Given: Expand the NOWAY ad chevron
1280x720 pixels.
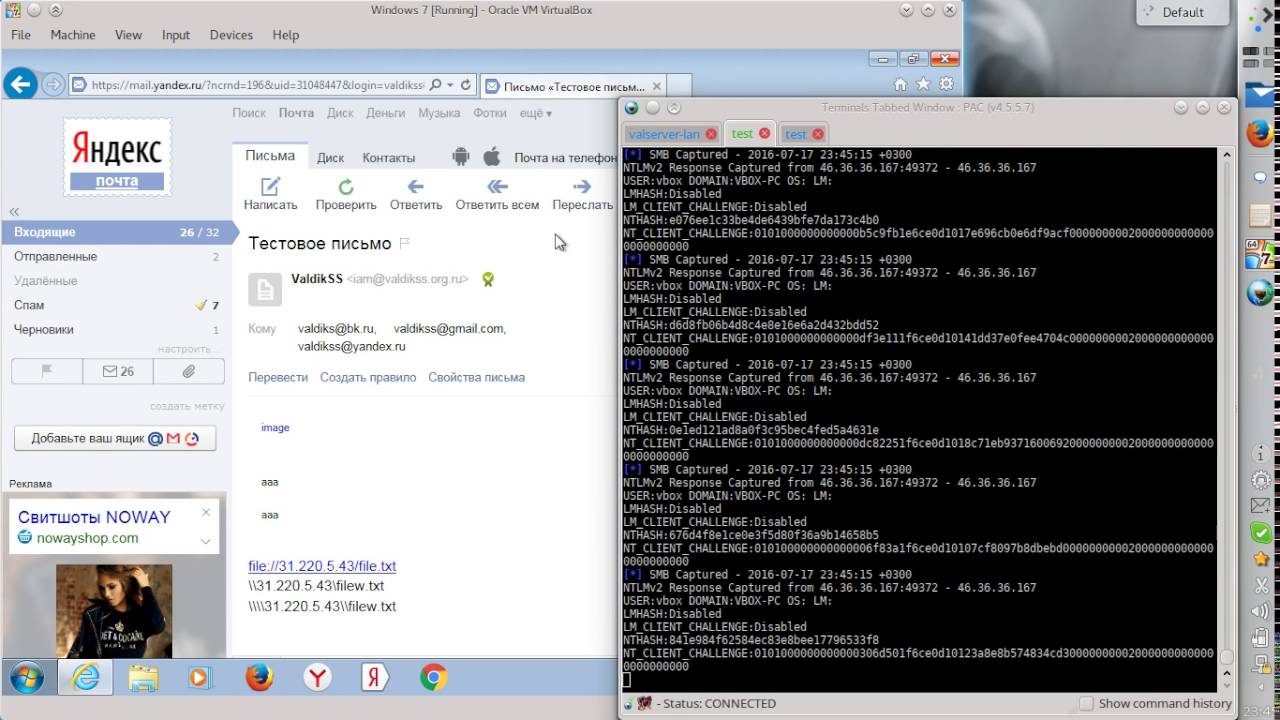Looking at the screenshot, I should tap(205, 541).
